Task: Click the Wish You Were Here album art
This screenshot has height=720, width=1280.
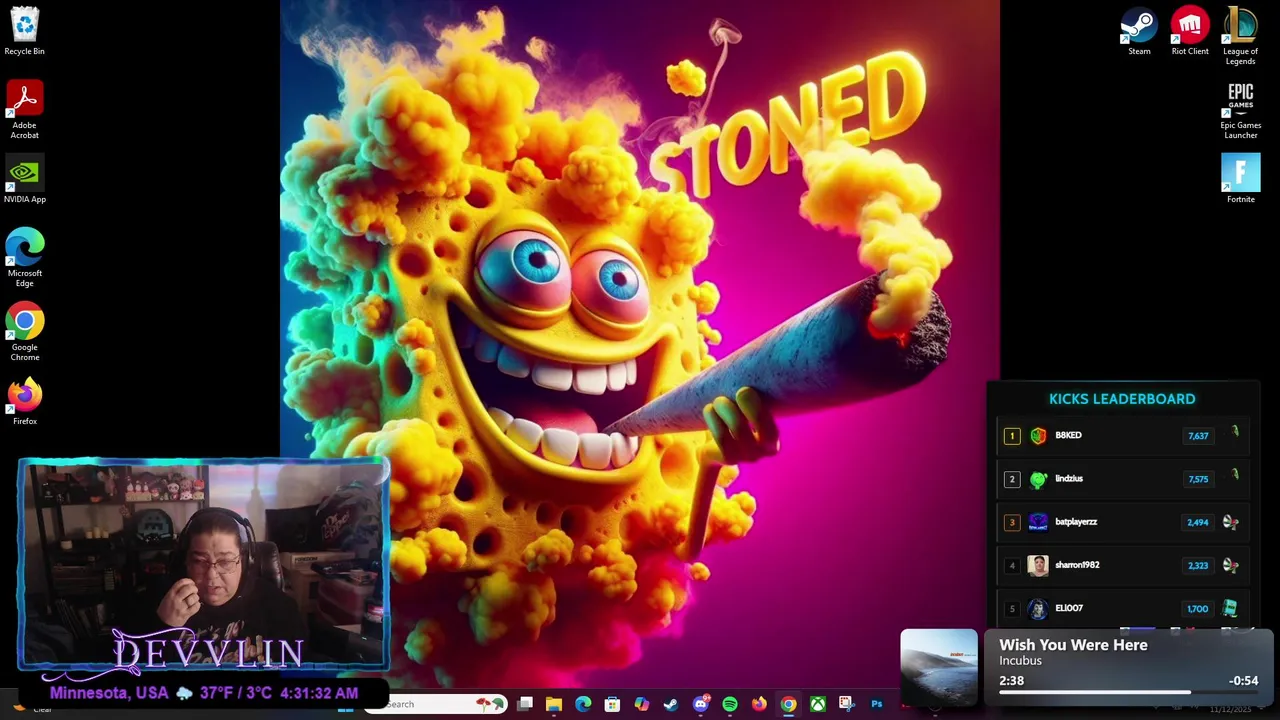Action: click(x=939, y=666)
